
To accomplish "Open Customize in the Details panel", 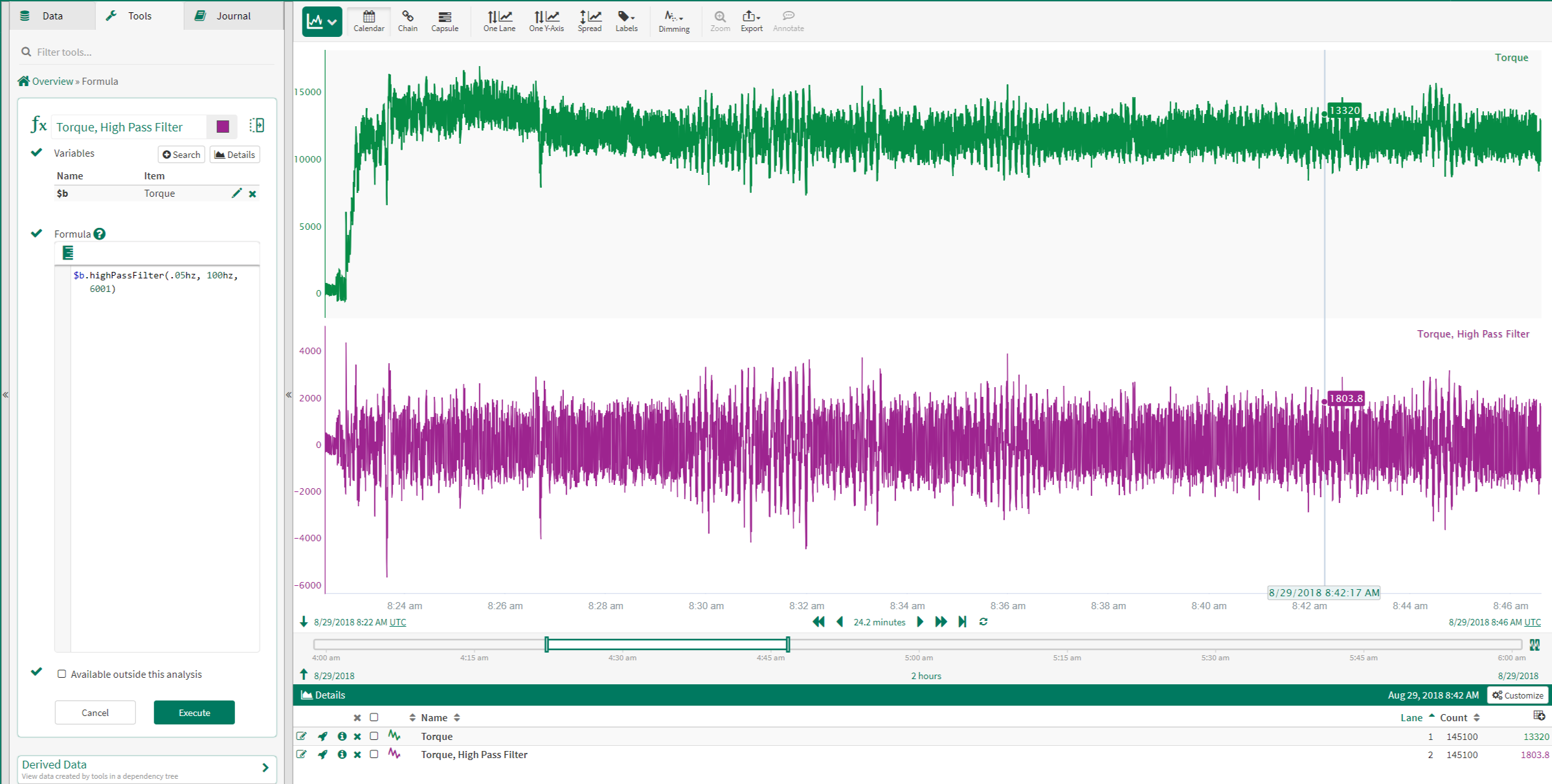I will (x=1517, y=695).
